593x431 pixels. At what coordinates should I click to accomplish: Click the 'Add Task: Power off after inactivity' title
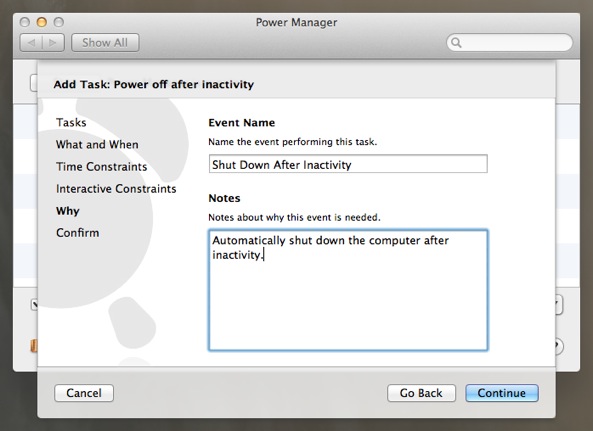tap(154, 84)
